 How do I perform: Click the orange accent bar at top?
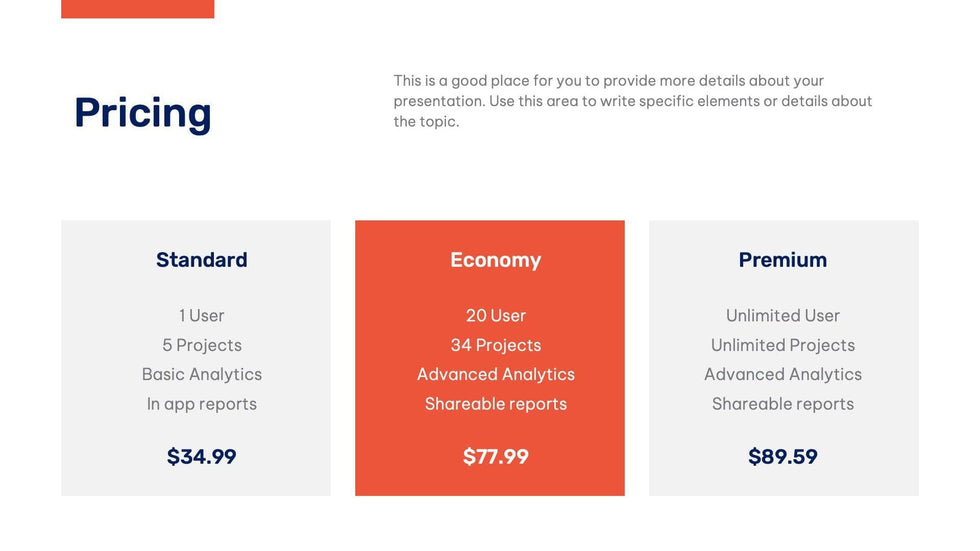coord(137,8)
